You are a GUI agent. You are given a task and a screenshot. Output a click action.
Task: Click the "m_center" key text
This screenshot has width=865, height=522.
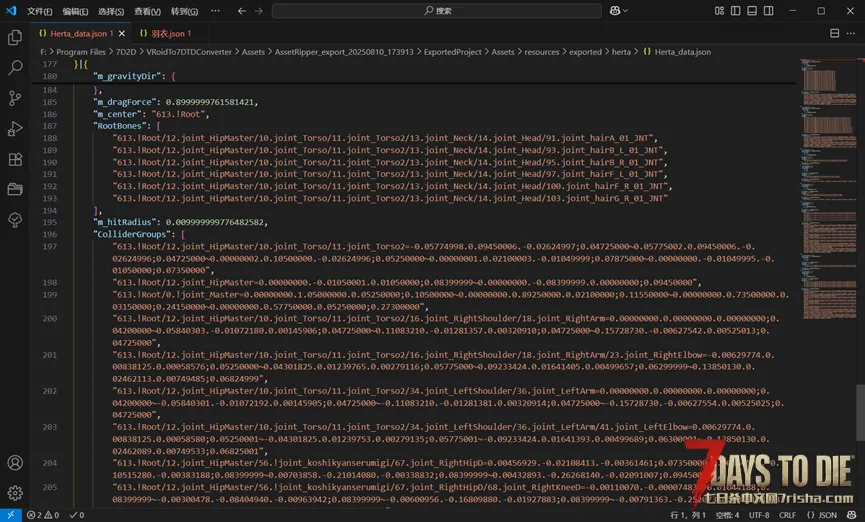118,114
